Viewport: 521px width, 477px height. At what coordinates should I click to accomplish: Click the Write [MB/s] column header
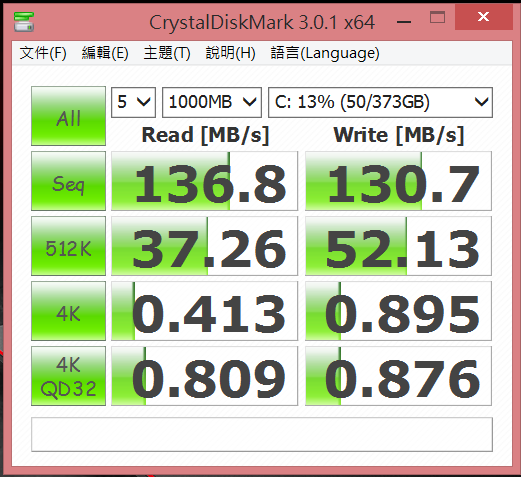pos(399,135)
